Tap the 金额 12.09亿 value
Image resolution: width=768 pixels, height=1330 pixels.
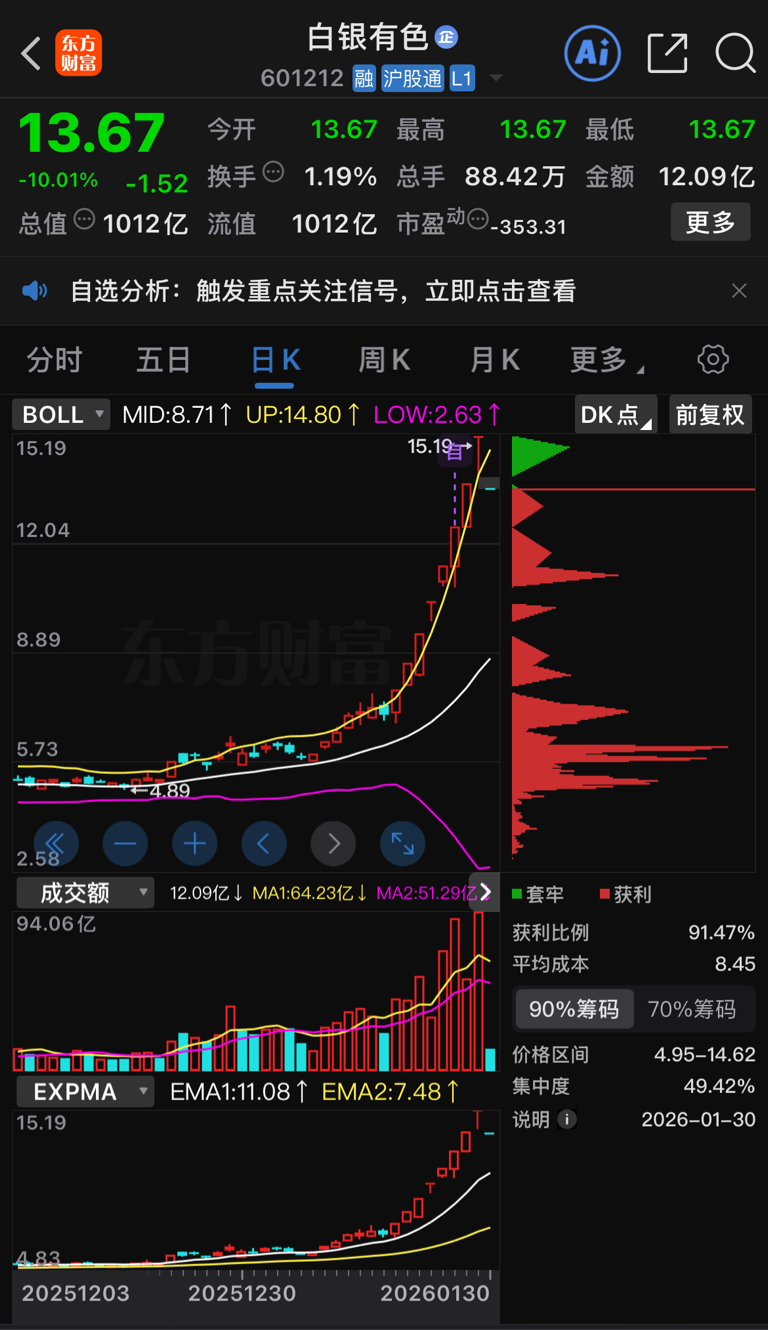[x=706, y=177]
